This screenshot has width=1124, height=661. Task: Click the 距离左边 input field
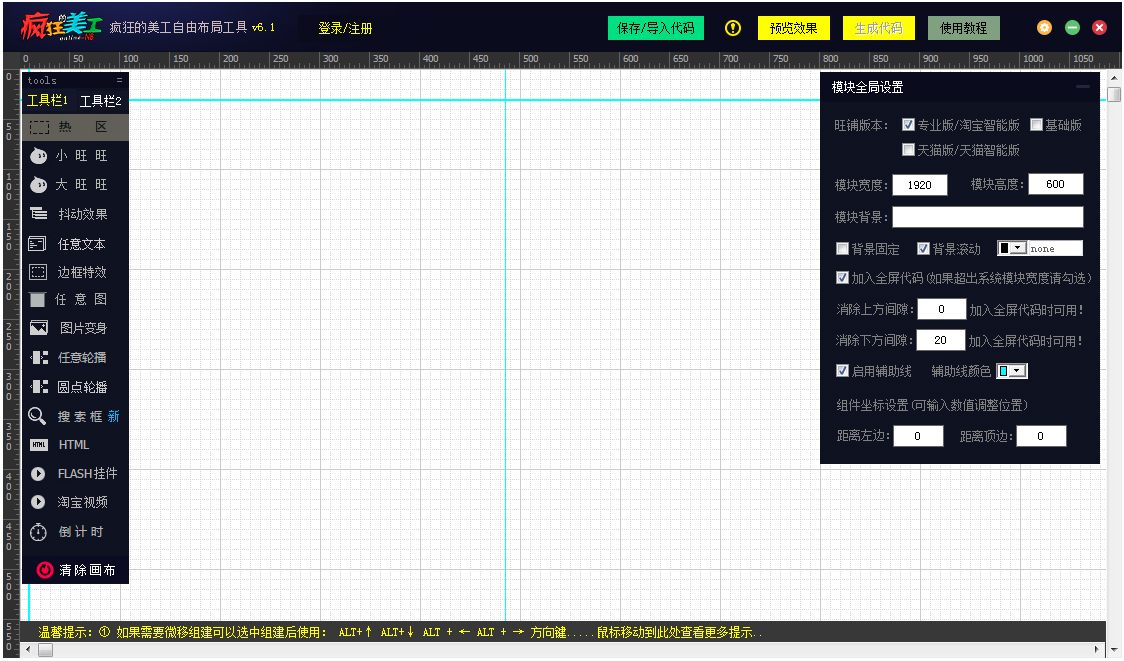[918, 436]
